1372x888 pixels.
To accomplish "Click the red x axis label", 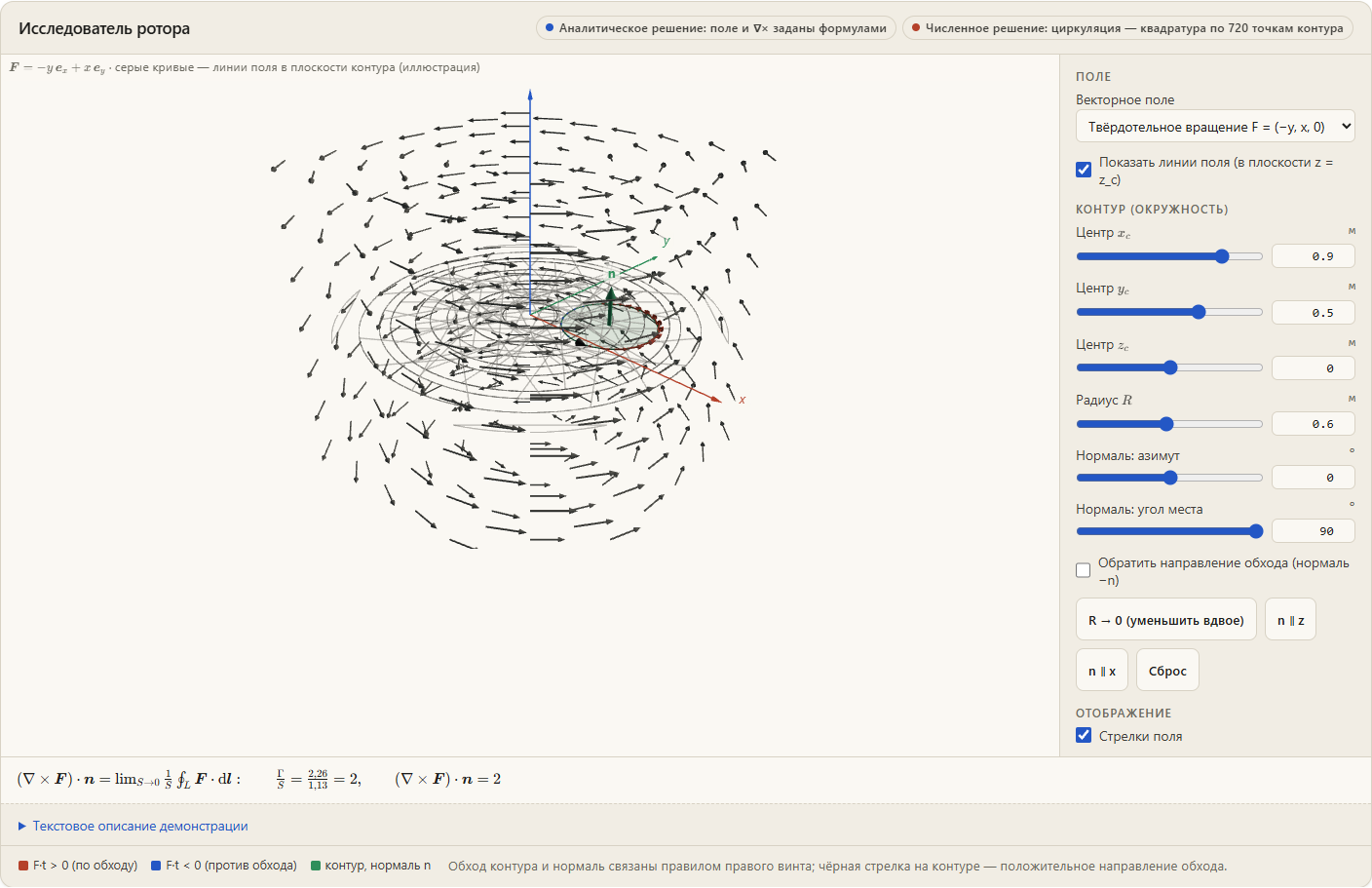I will coord(743,400).
